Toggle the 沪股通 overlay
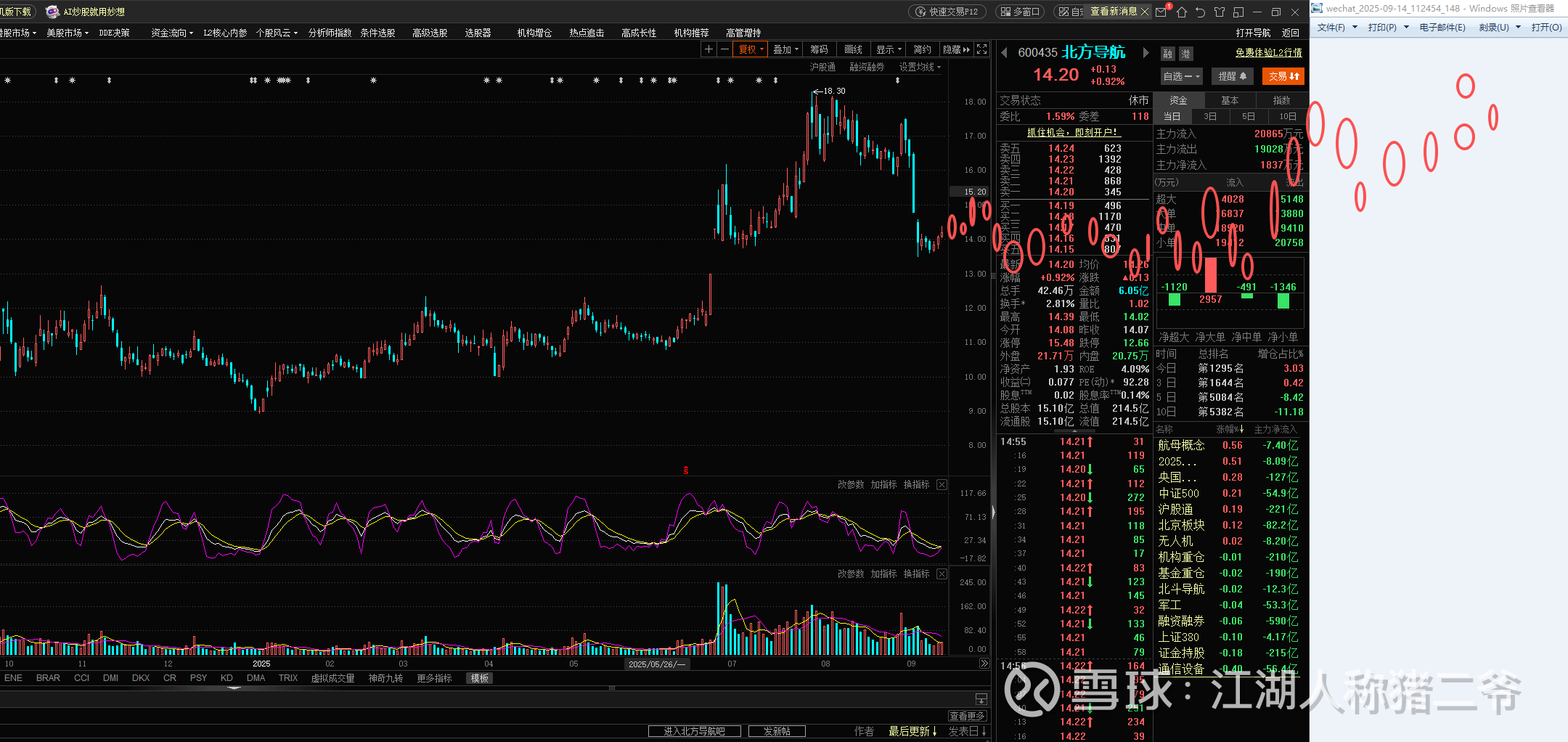Image resolution: width=1568 pixels, height=742 pixels. click(822, 67)
